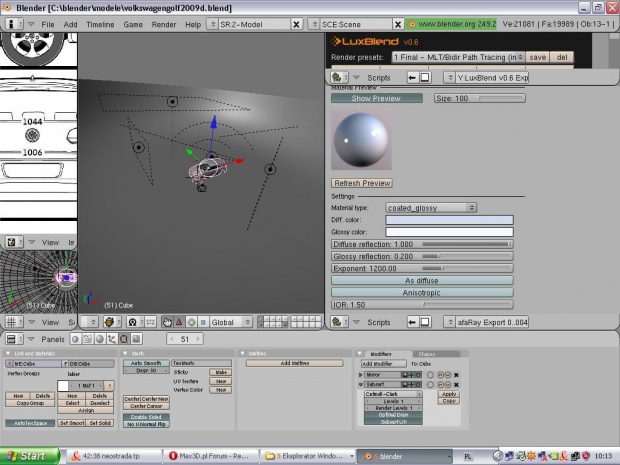Adjust the Glossy reflection slider
This screenshot has width=620, height=465.
click(x=421, y=256)
